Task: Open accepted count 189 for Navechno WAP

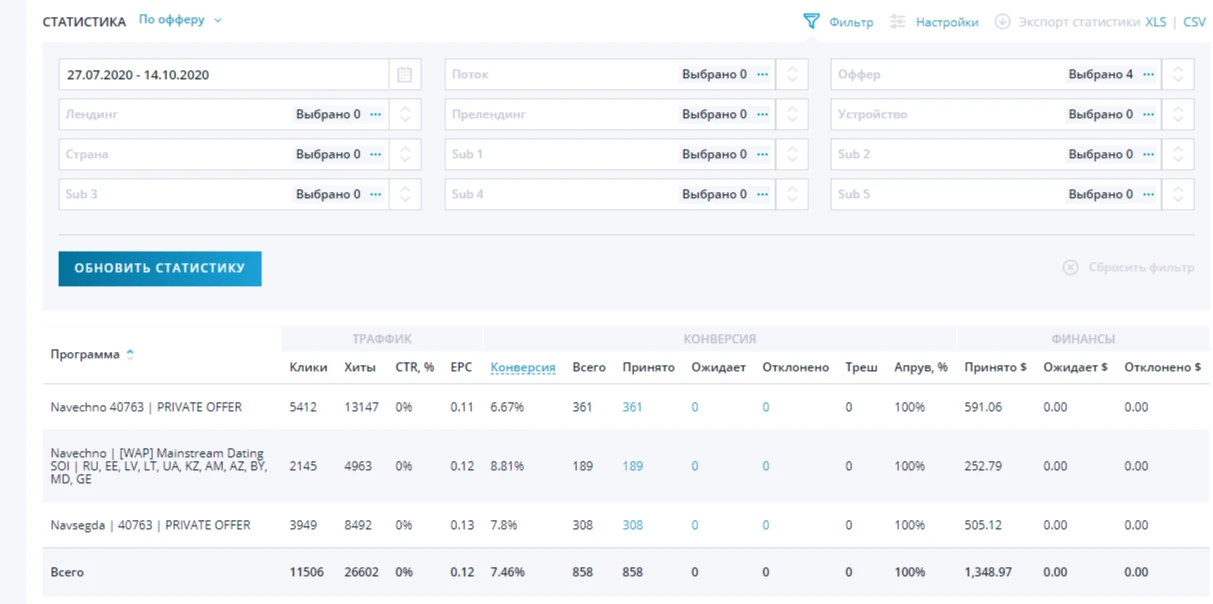Action: click(632, 466)
